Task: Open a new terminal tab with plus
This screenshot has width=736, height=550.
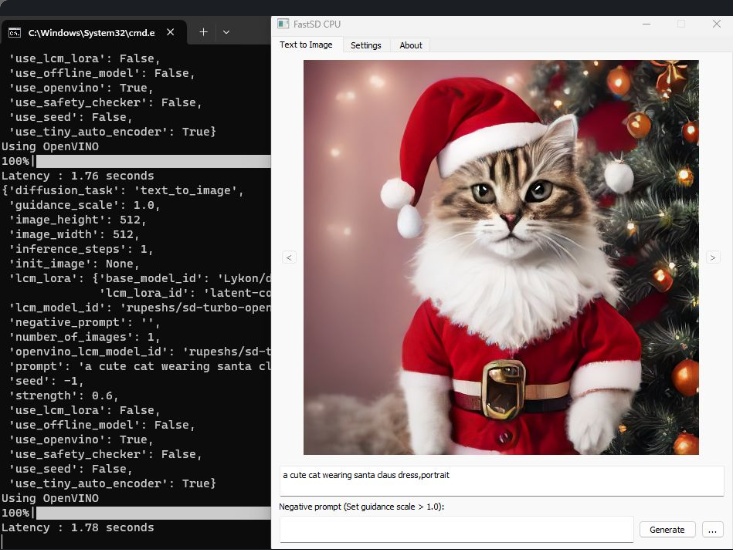Action: [x=203, y=32]
